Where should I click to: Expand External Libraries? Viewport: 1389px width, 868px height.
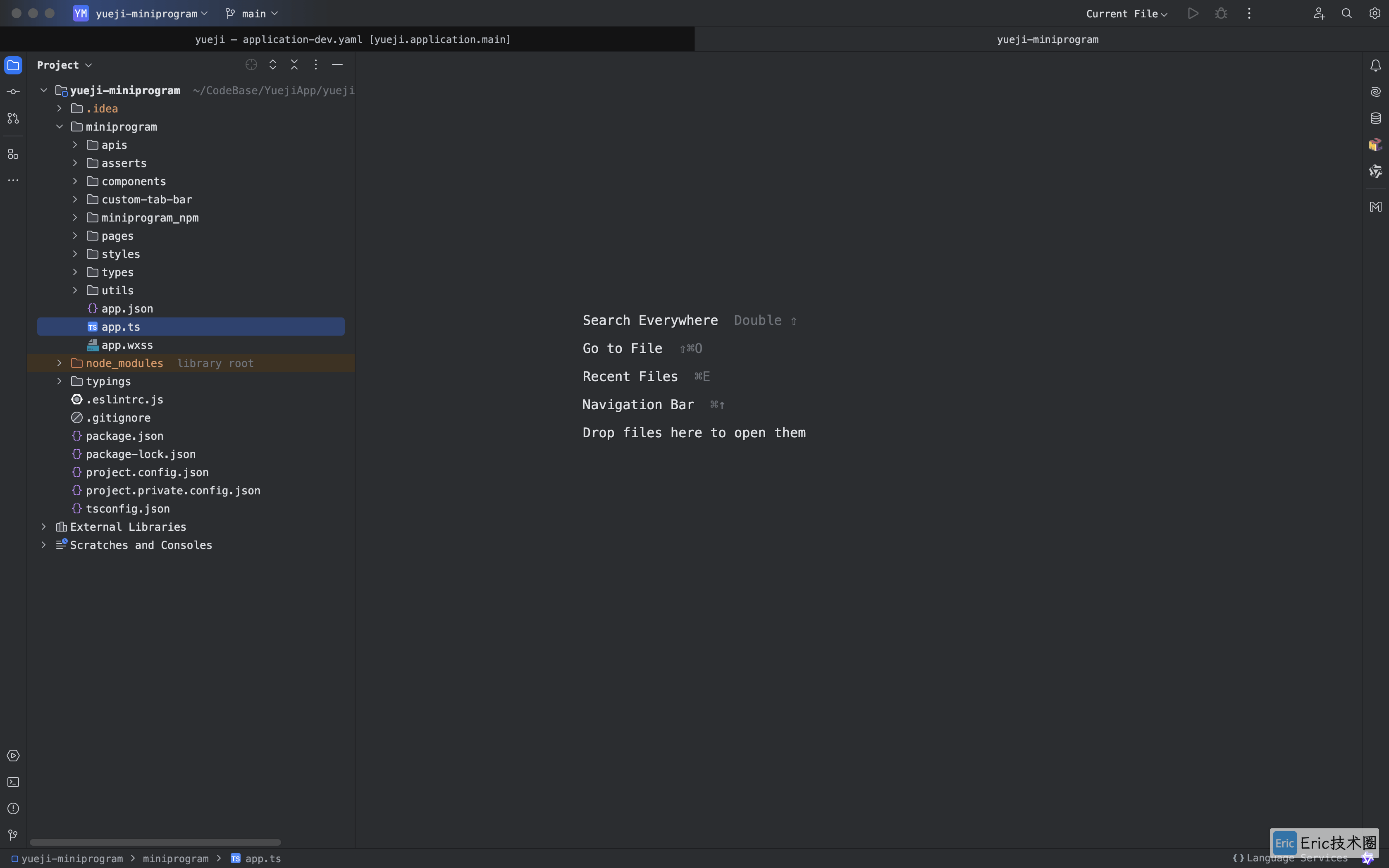click(x=44, y=527)
